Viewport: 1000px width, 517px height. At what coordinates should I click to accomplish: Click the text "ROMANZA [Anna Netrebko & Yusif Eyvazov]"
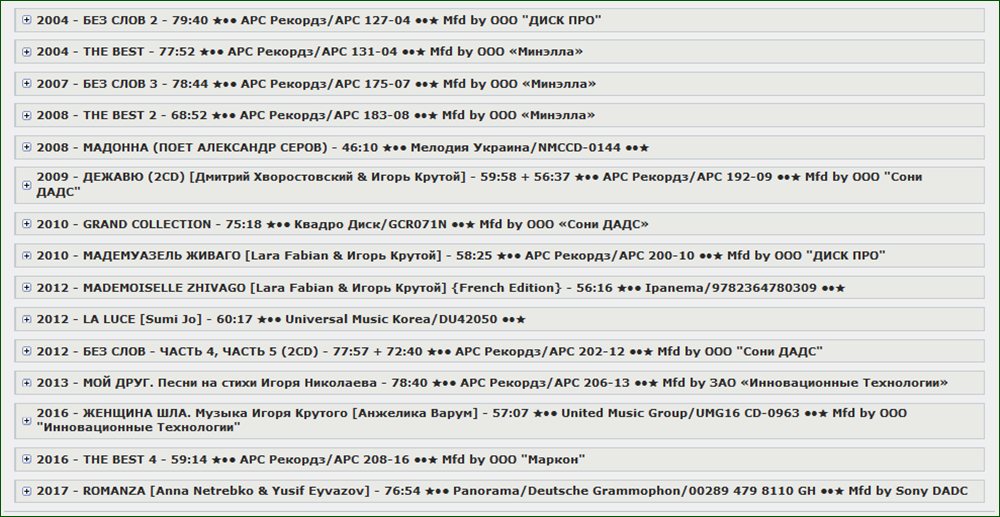[226, 491]
